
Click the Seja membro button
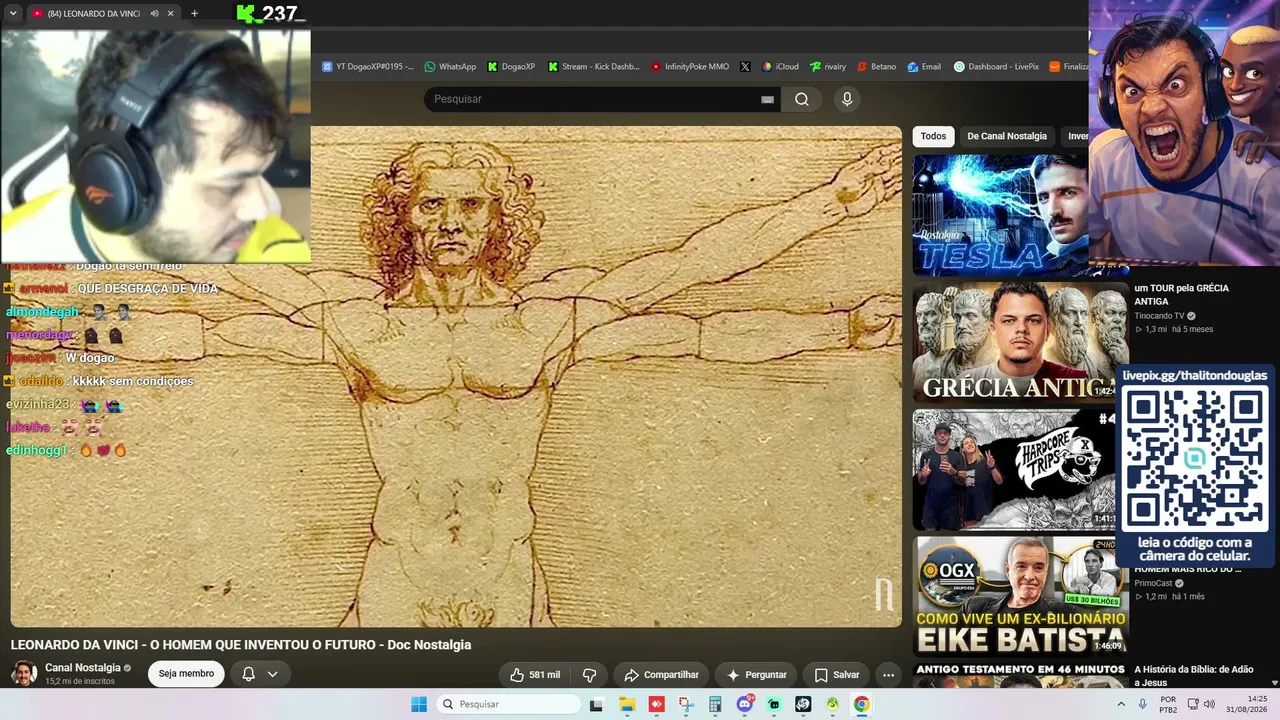pyautogui.click(x=186, y=674)
